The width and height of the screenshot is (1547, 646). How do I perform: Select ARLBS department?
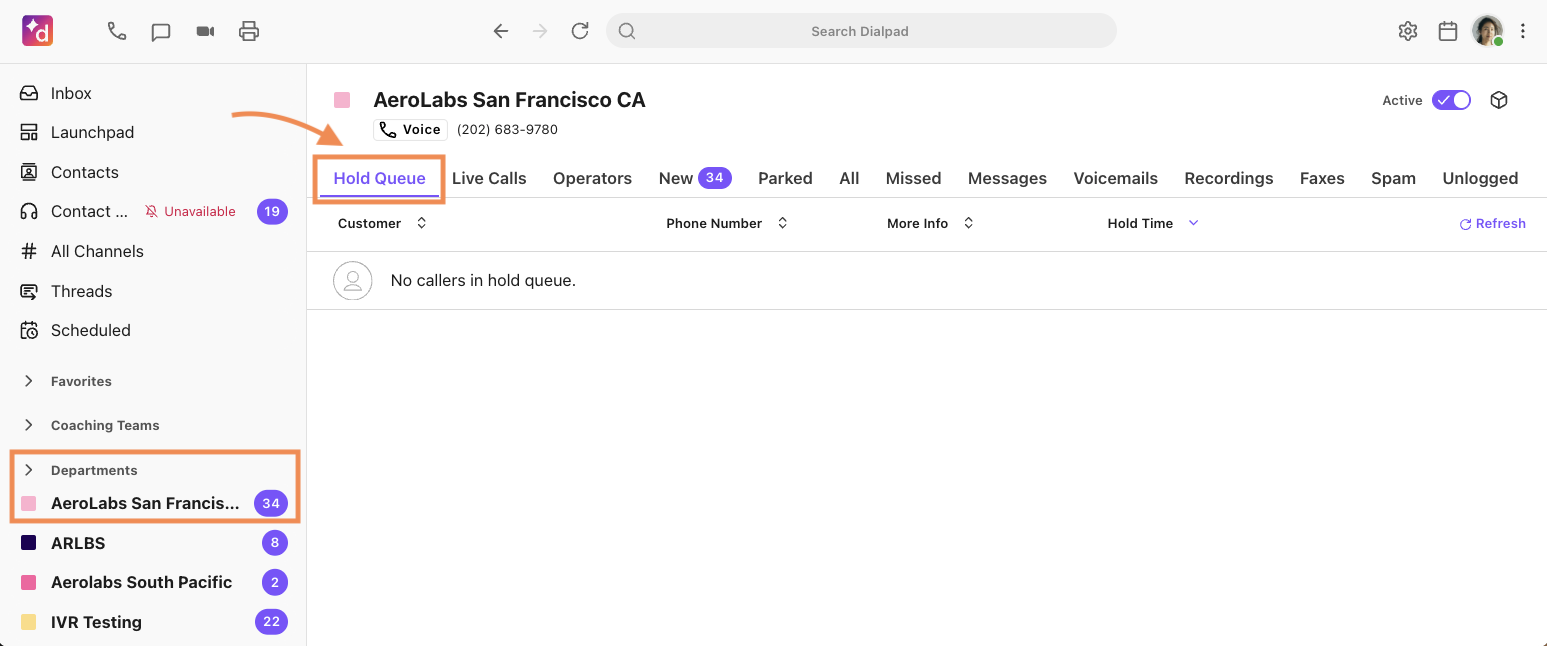point(153,543)
